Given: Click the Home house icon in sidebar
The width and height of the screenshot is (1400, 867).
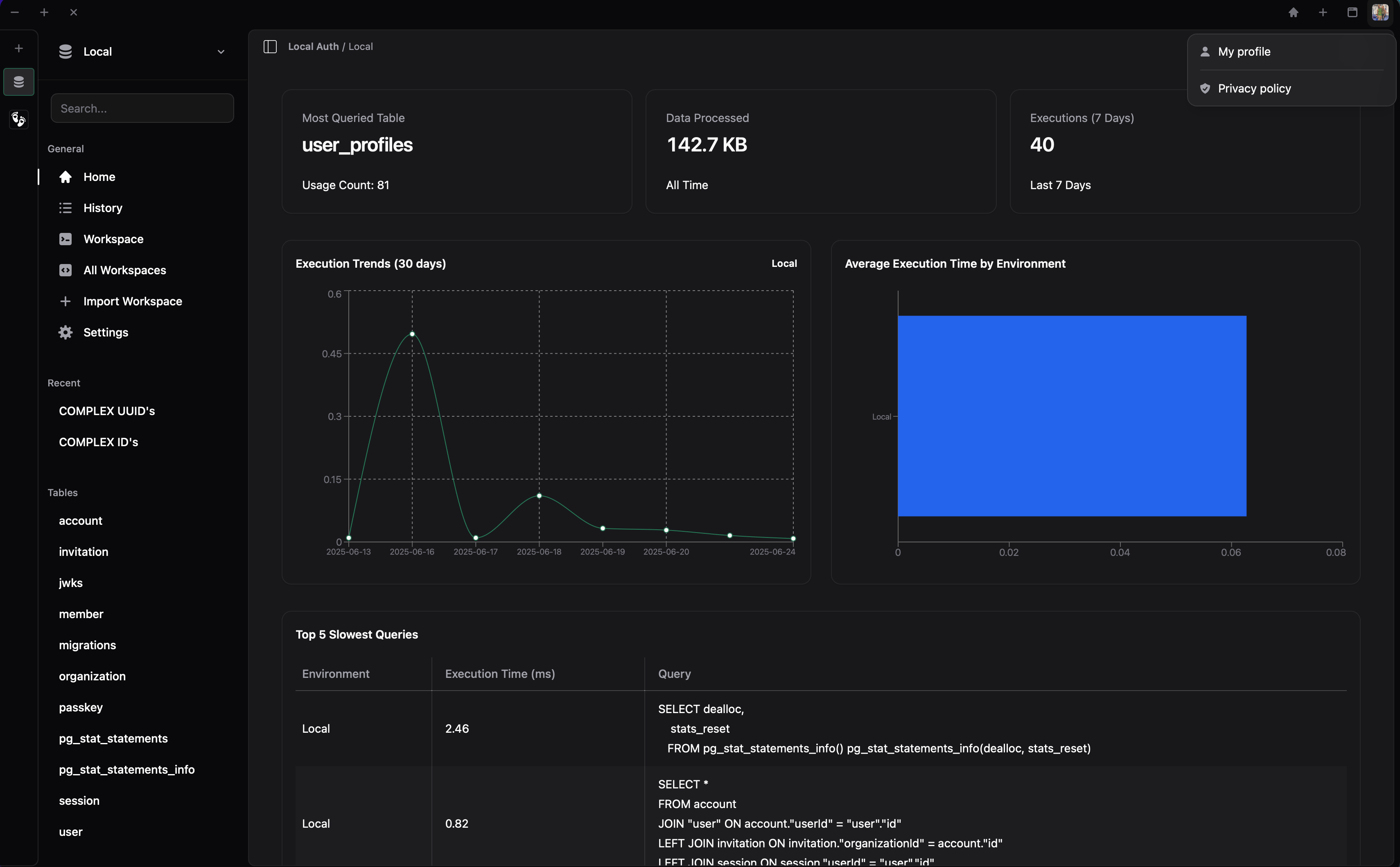Looking at the screenshot, I should 65,177.
